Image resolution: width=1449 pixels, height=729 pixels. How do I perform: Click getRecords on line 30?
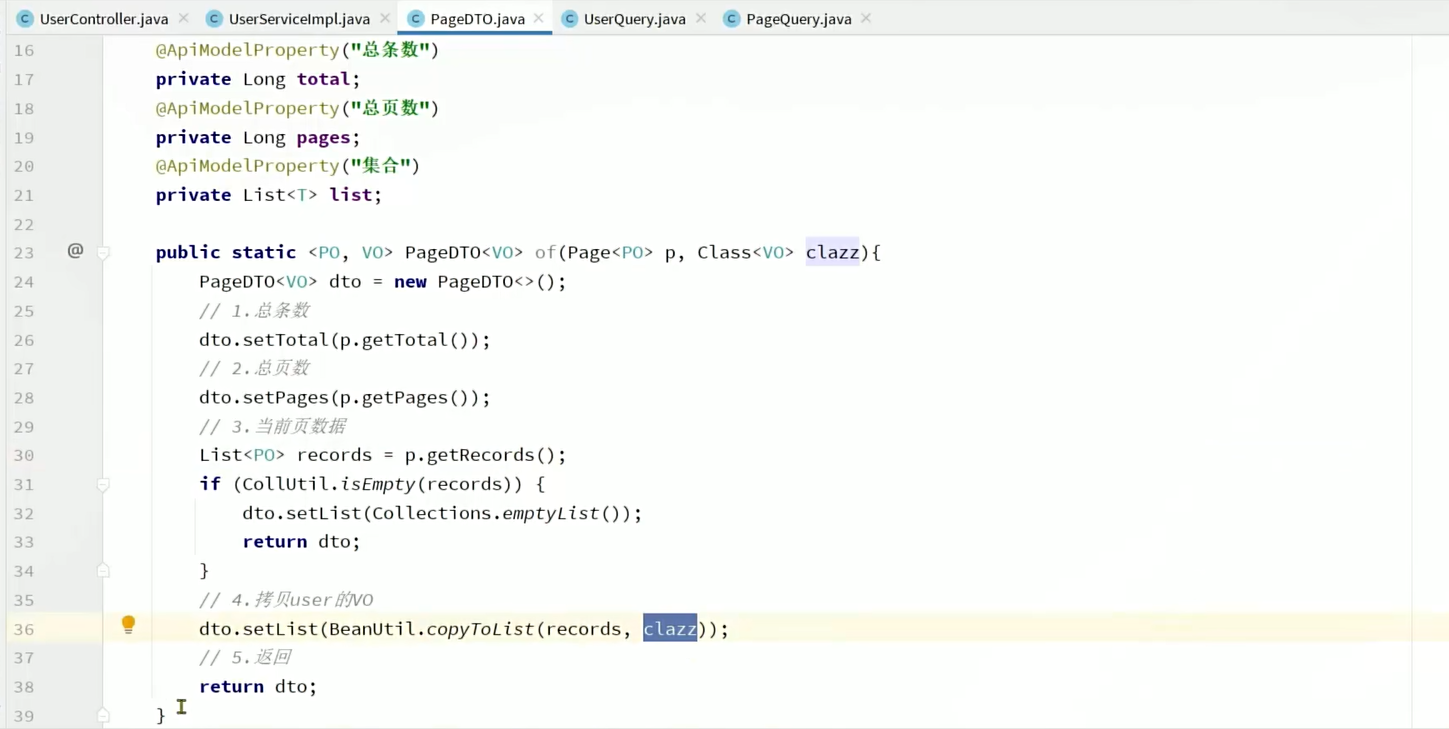click(480, 455)
